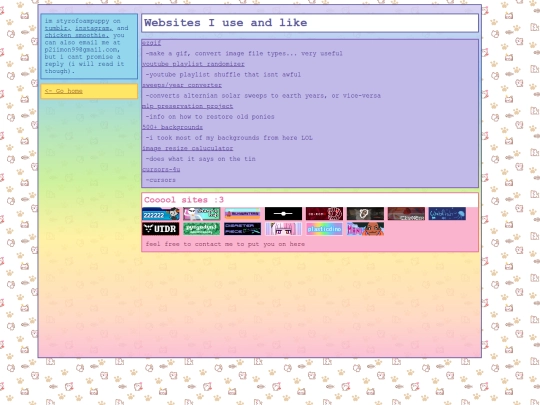Click the '-make a gif, convert image file types' text
This screenshot has width=540, height=405.
tap(244, 54)
